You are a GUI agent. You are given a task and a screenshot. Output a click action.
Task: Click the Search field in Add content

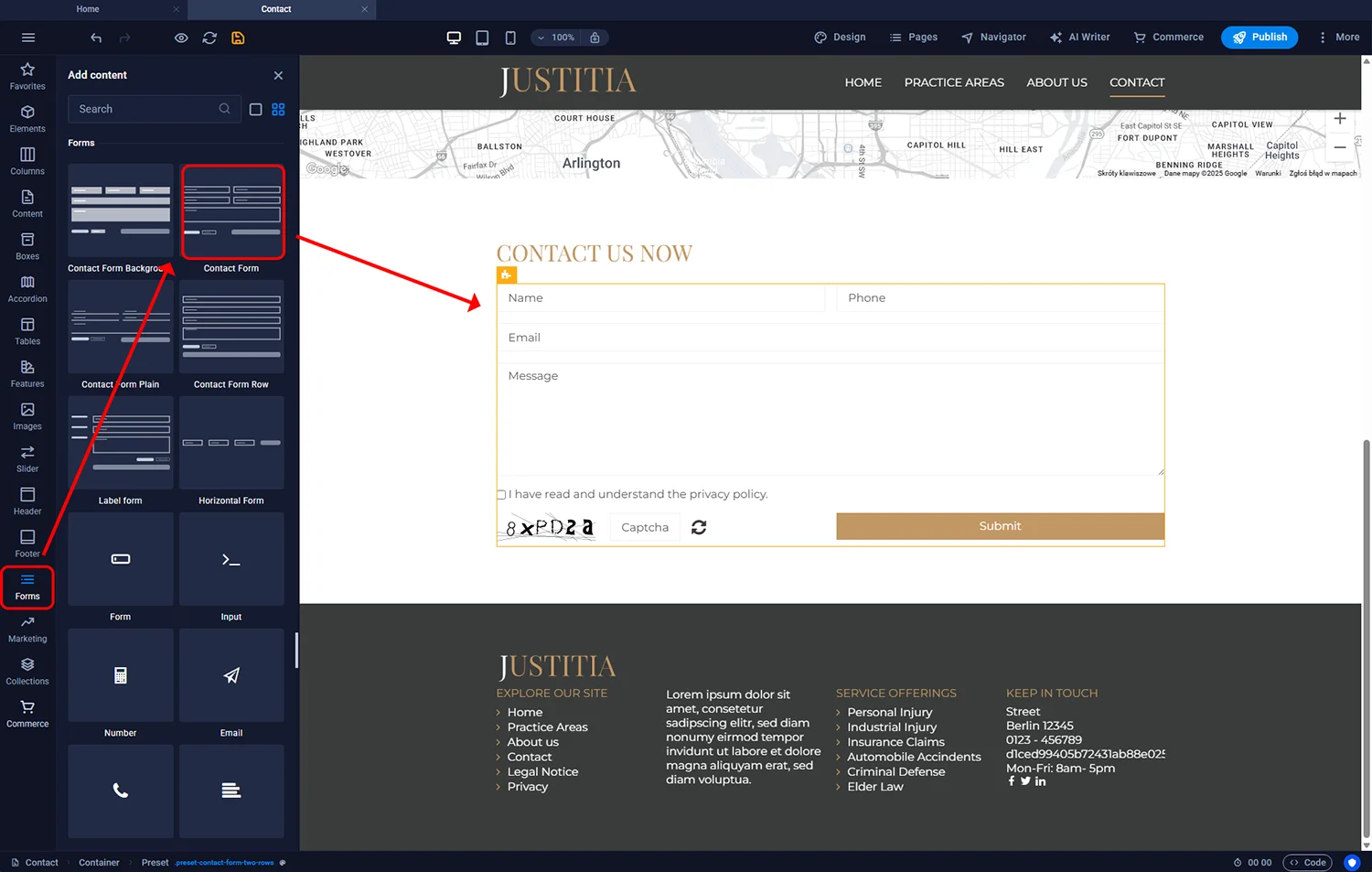pos(154,109)
